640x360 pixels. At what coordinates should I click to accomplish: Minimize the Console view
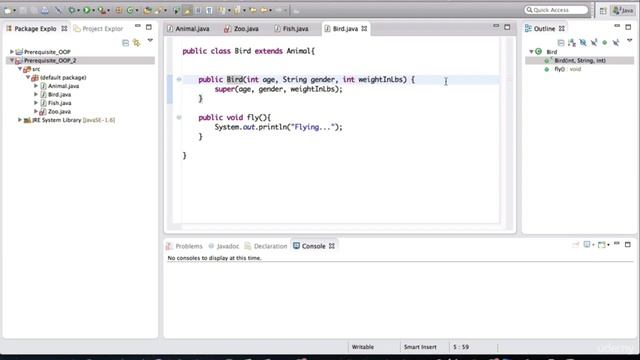[x=617, y=244]
